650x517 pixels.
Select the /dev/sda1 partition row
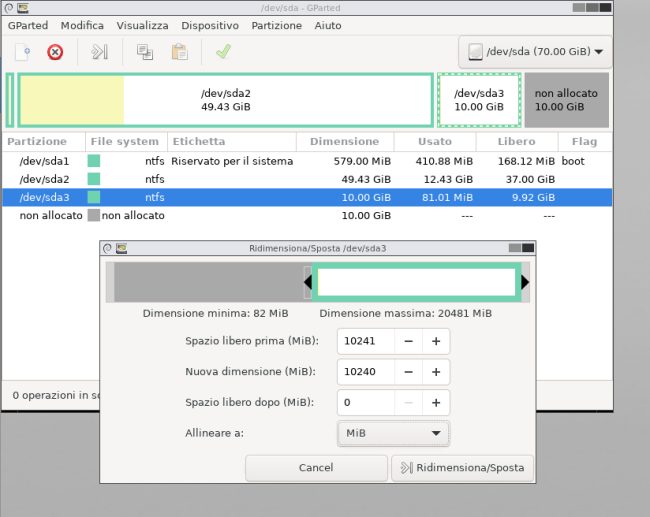click(307, 161)
